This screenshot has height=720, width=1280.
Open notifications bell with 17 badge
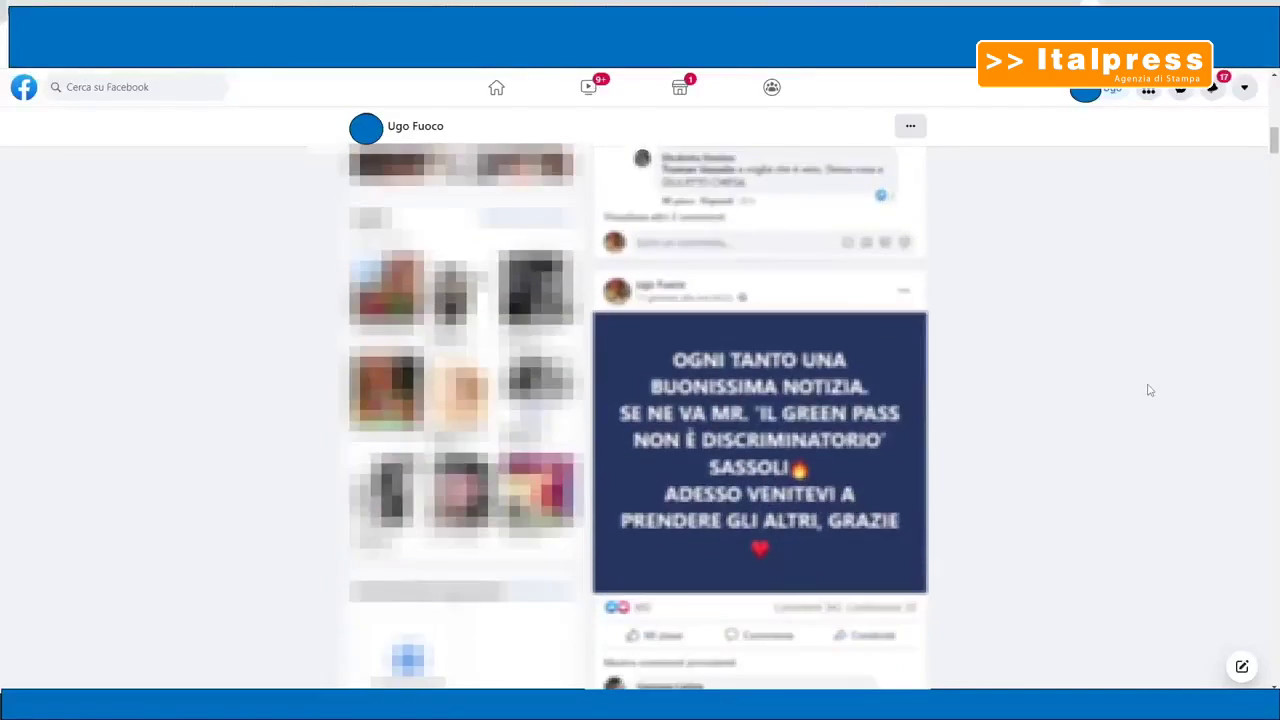tap(1213, 89)
